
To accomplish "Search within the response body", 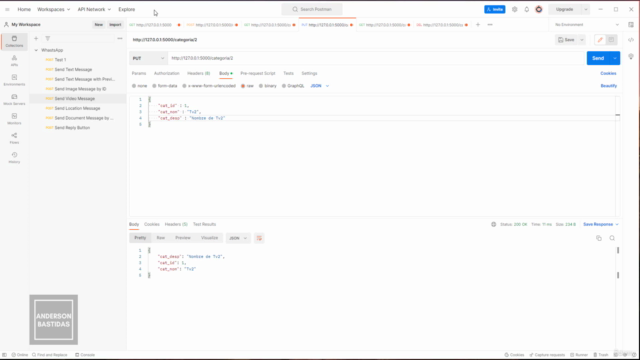I will [x=612, y=238].
